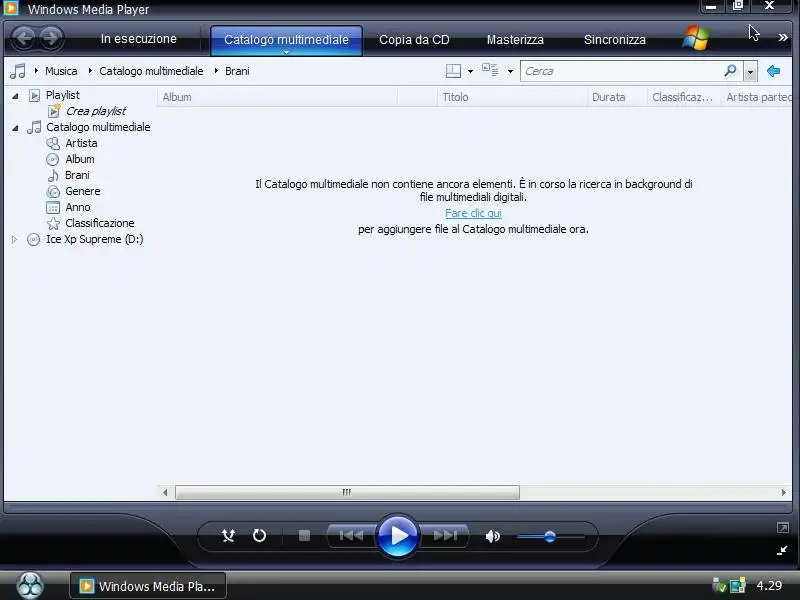Open the In esecuzione tab
800x600 pixels.
coord(138,39)
